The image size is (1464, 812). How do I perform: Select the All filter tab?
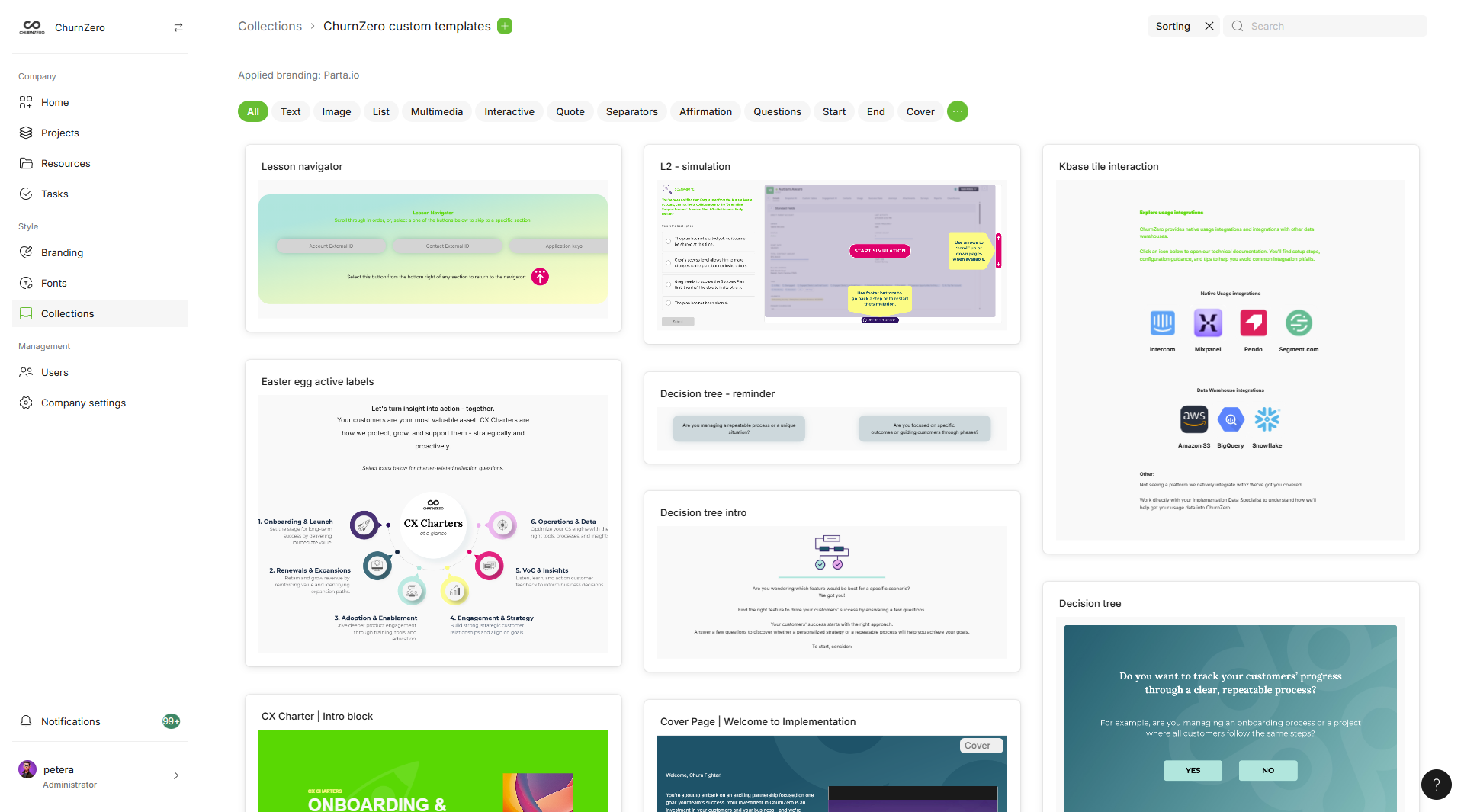click(253, 111)
